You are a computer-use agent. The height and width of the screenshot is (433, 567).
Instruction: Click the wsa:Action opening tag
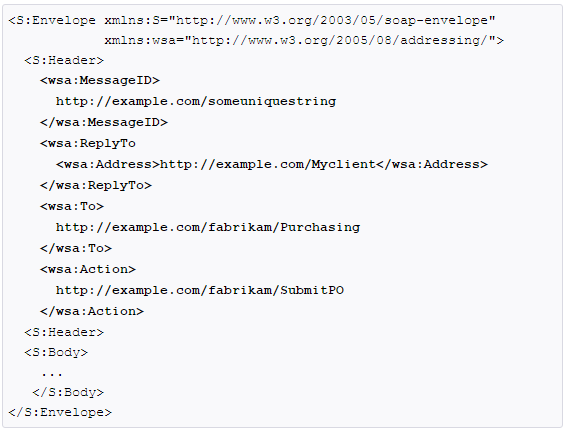(88, 269)
